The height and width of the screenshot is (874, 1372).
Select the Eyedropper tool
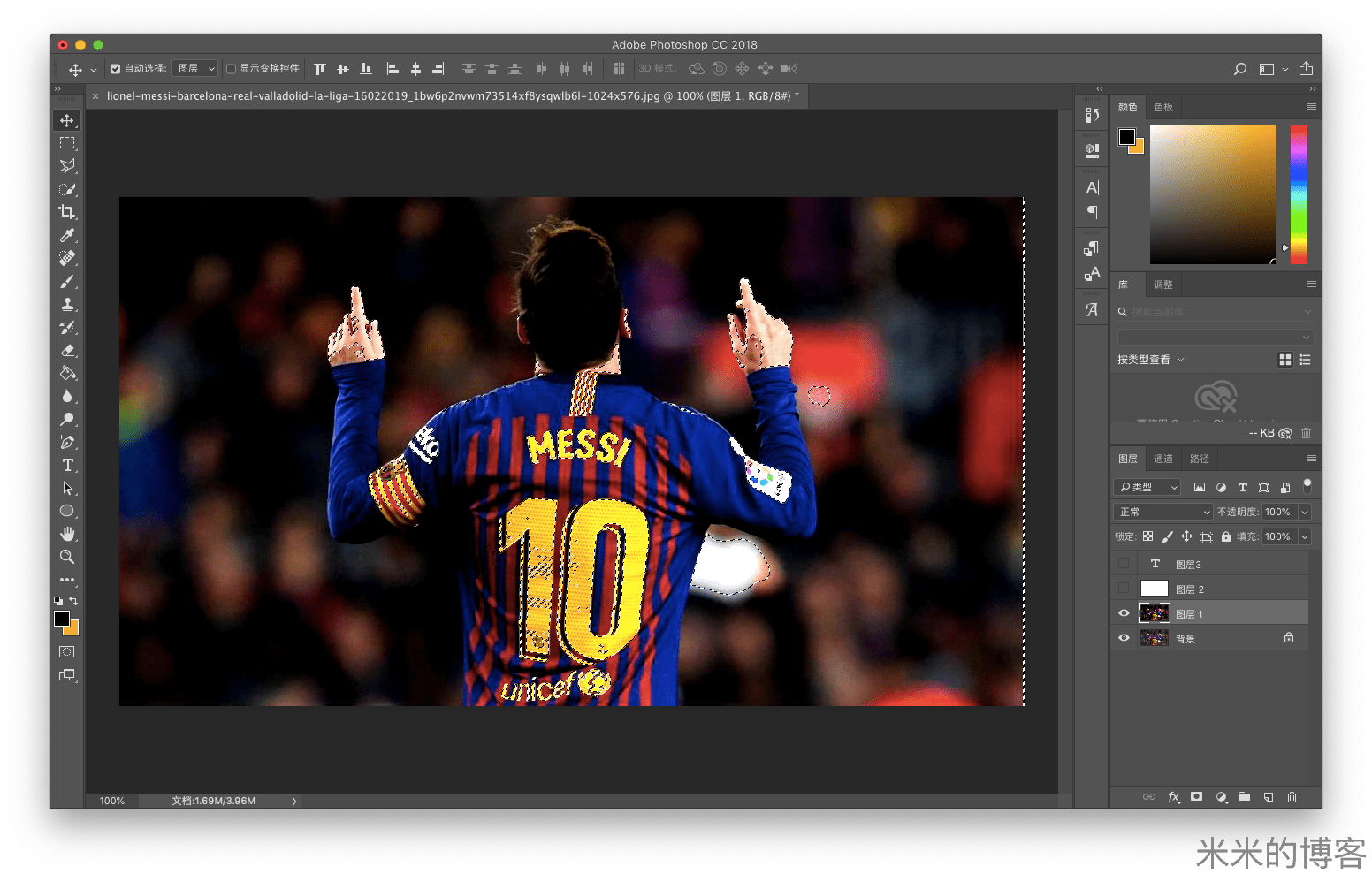pyautogui.click(x=67, y=235)
